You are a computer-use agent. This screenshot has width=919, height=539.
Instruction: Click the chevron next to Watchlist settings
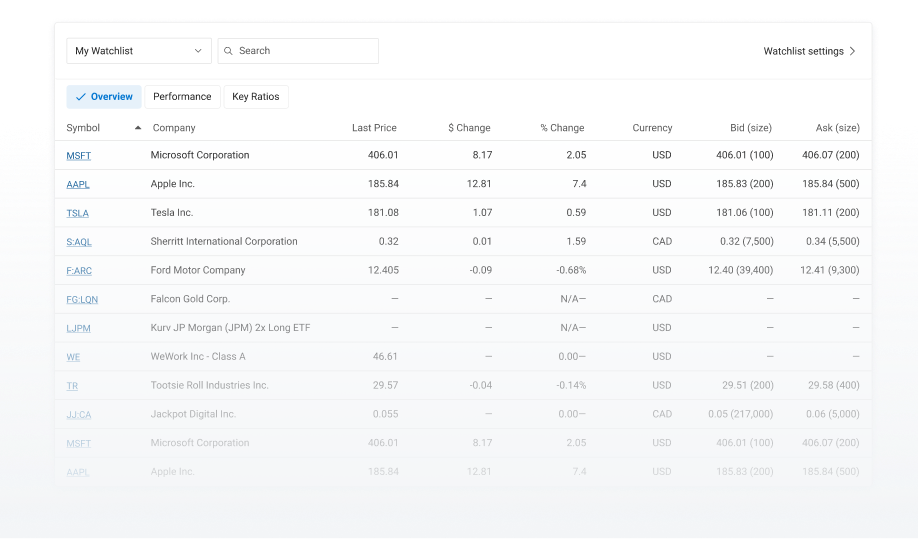click(x=853, y=51)
